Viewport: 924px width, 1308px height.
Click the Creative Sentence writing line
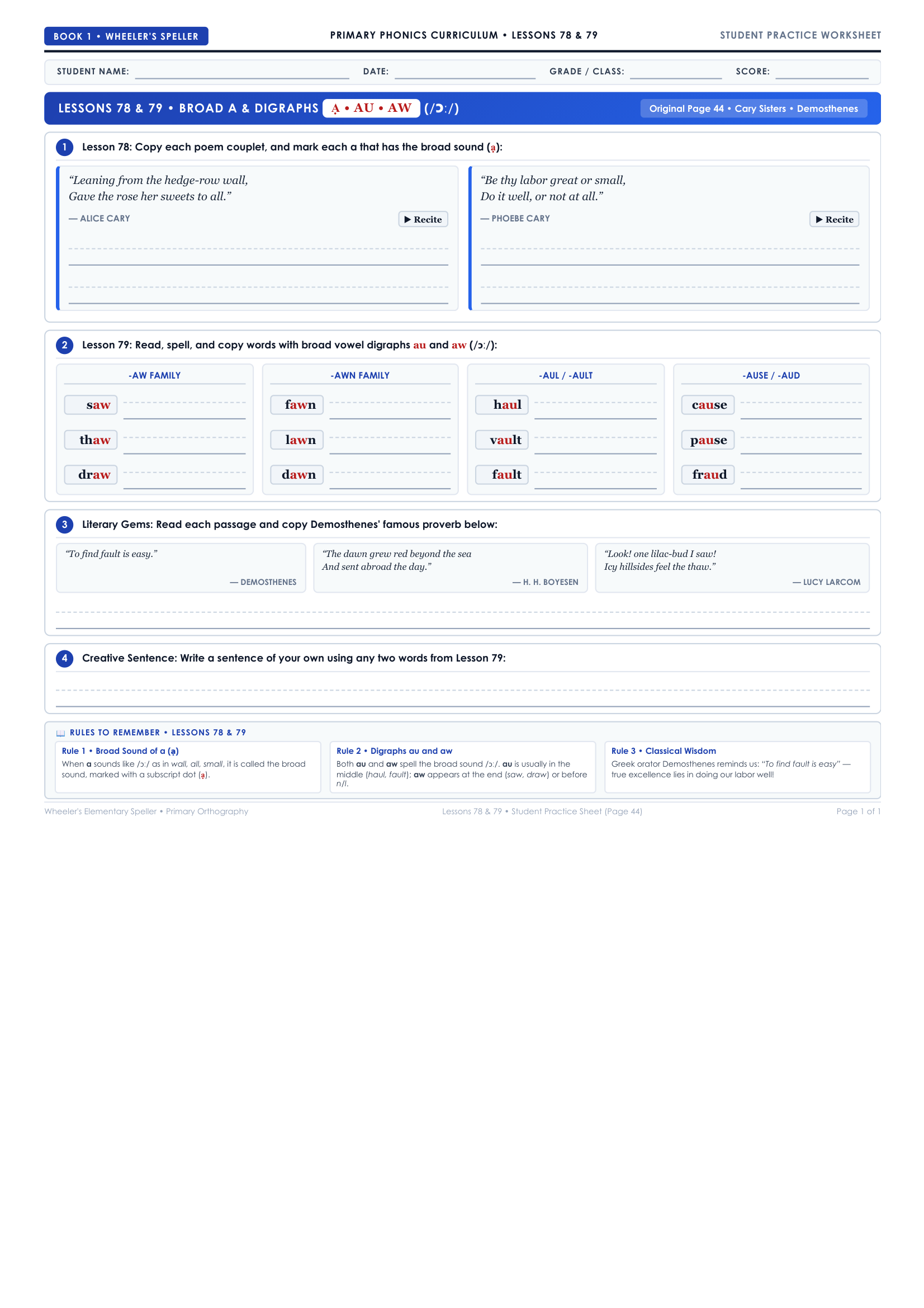(x=463, y=698)
